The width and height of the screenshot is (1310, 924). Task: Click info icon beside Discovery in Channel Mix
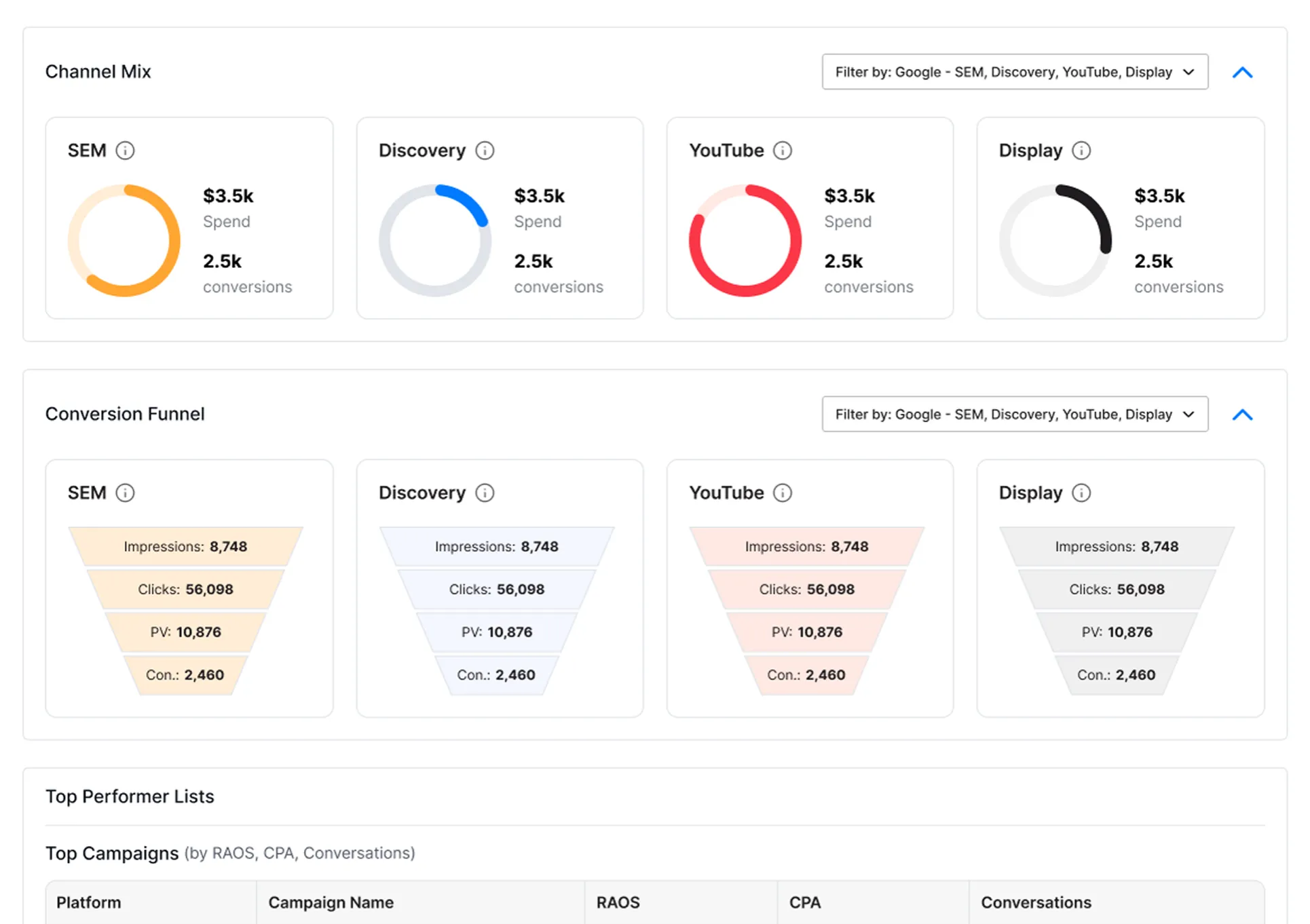point(485,151)
